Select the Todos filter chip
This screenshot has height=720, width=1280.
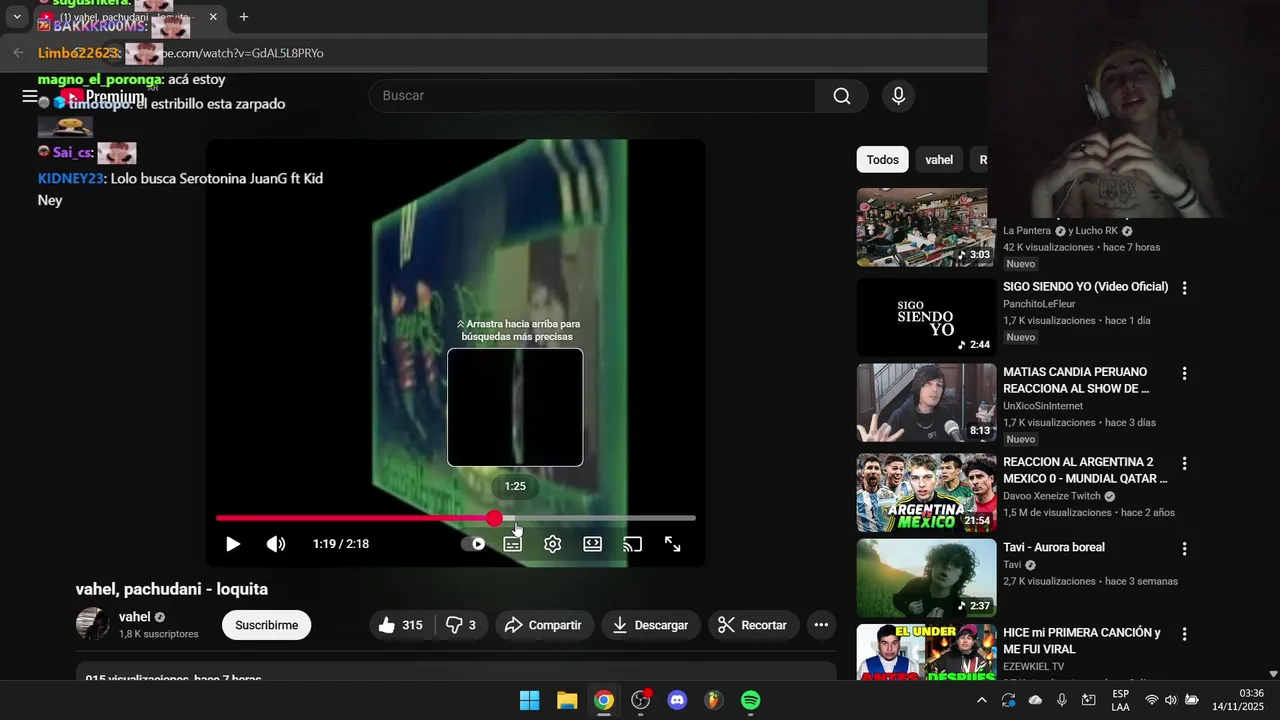point(882,160)
